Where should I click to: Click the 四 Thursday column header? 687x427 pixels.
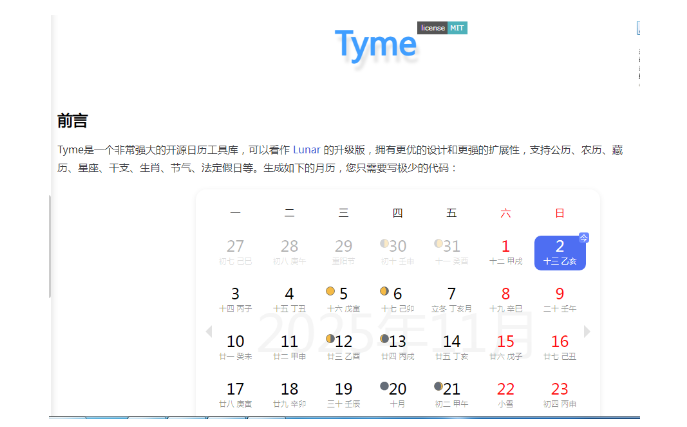click(x=397, y=213)
